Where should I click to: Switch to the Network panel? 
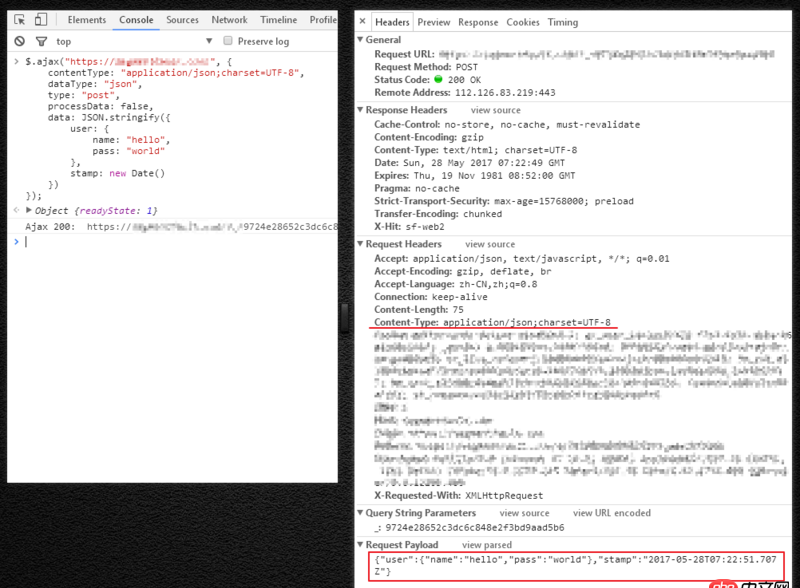pos(230,19)
